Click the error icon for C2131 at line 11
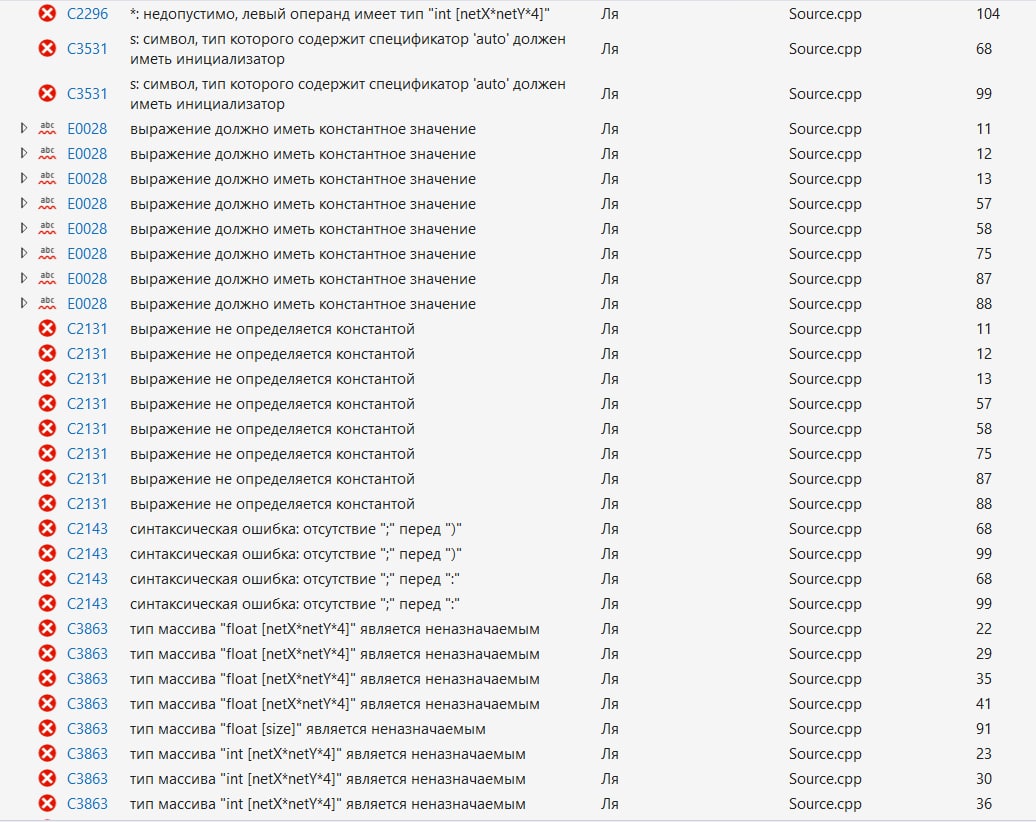This screenshot has width=1036, height=822. 47,329
